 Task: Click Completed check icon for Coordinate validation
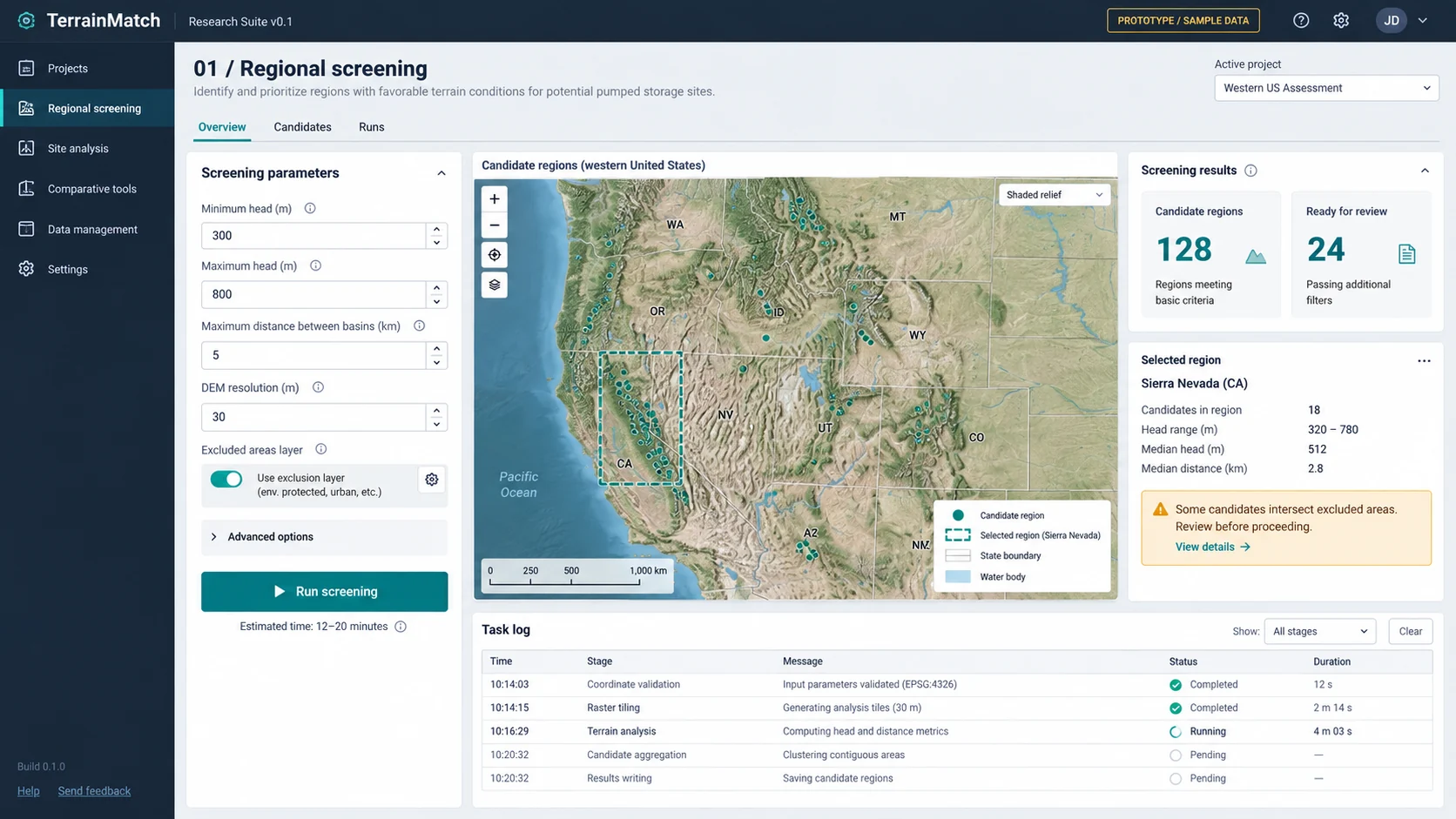(1176, 685)
